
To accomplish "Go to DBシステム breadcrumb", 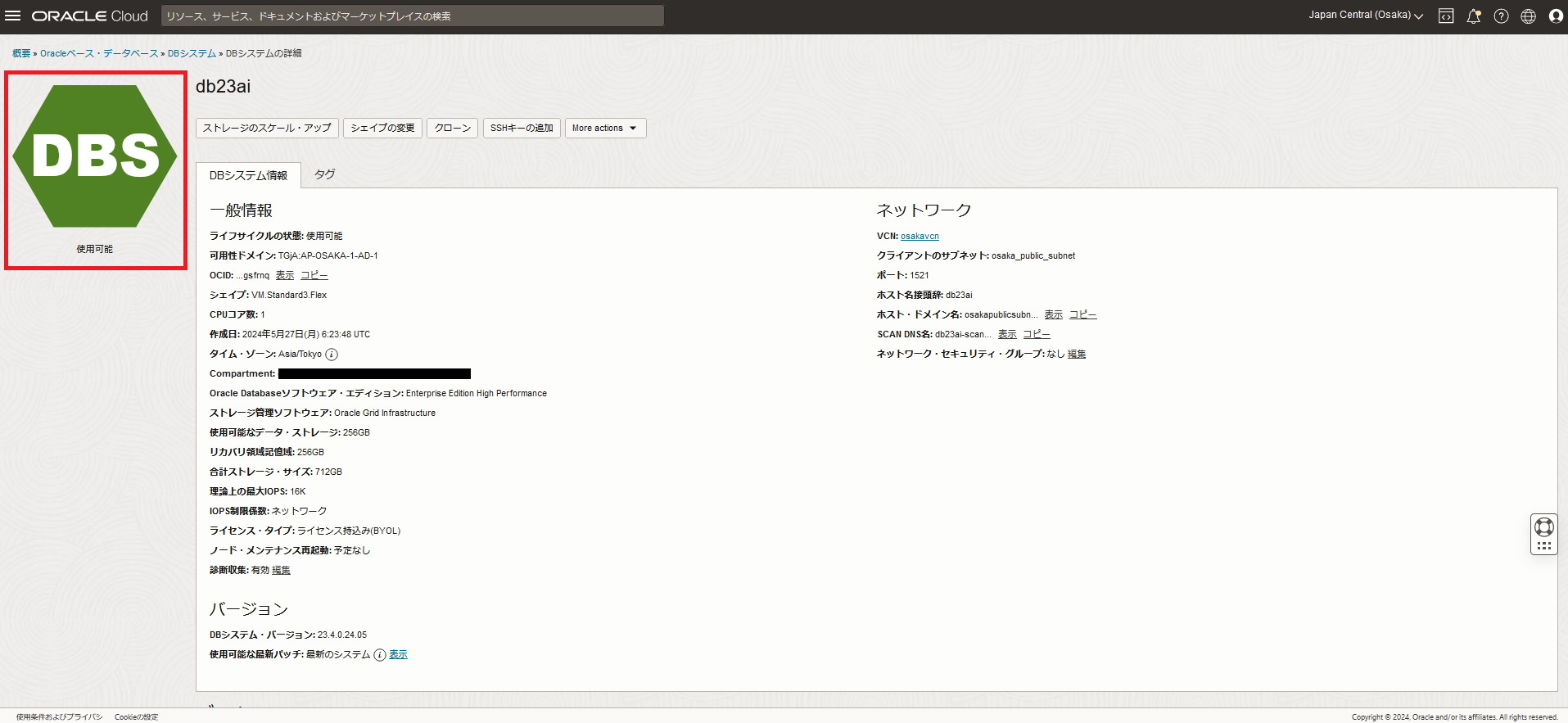I will click(x=192, y=53).
